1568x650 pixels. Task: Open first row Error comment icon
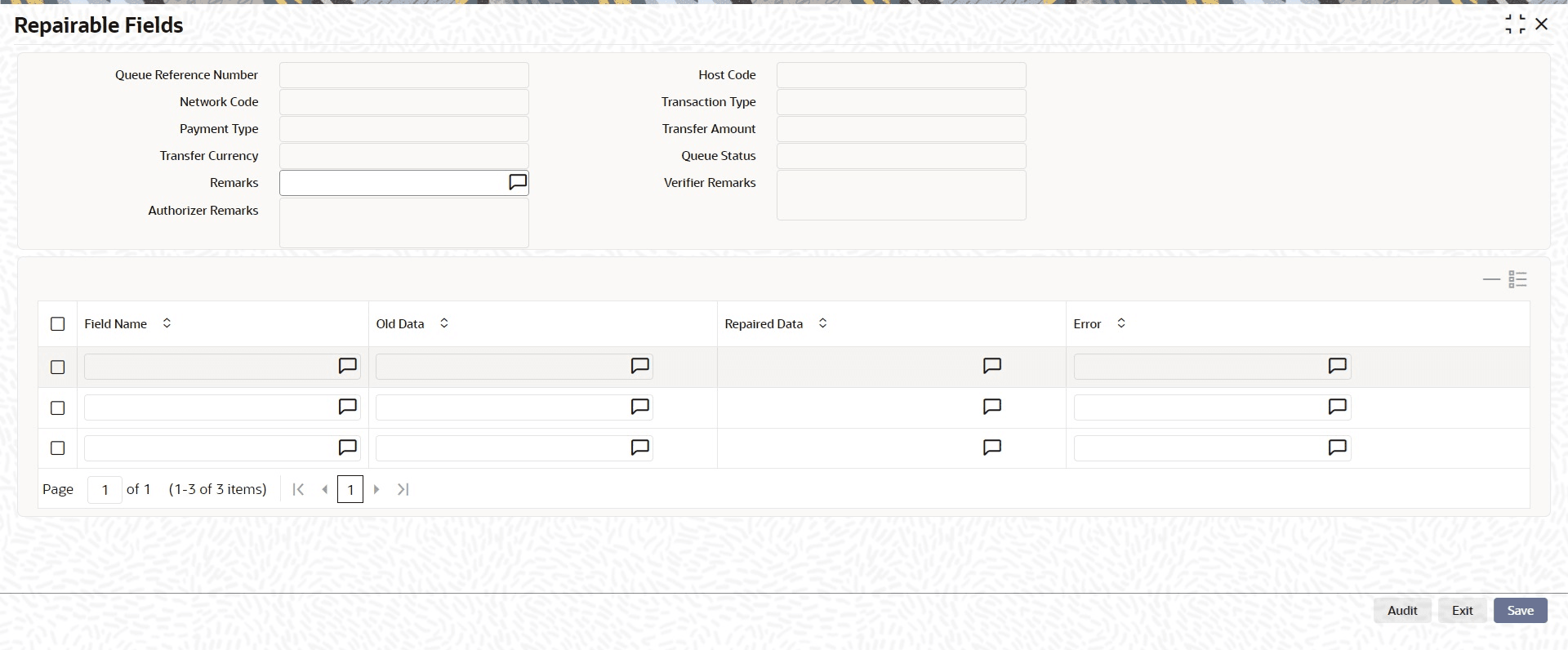pos(1338,366)
